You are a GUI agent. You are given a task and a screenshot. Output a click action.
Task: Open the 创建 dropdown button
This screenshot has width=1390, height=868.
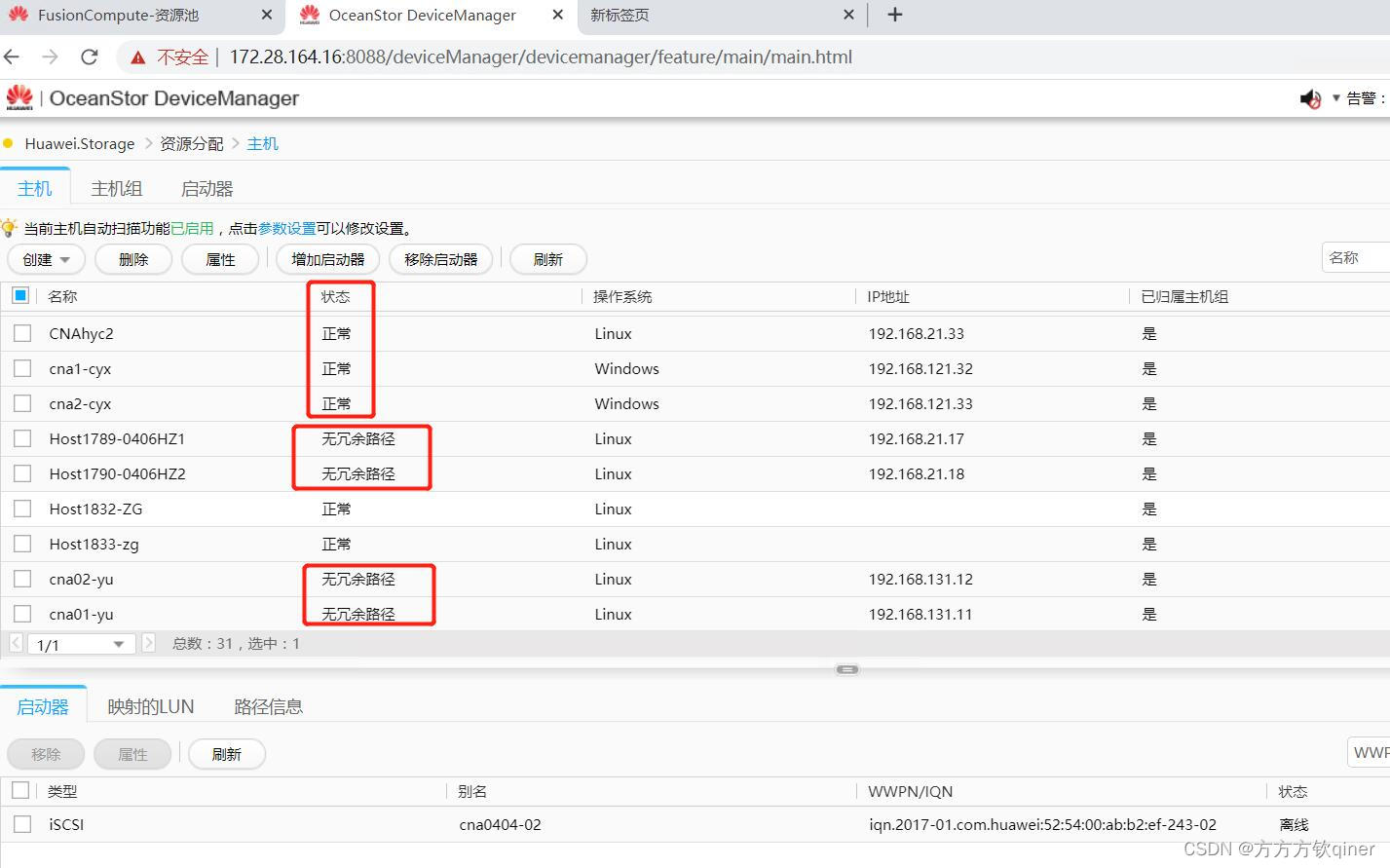pos(47,259)
